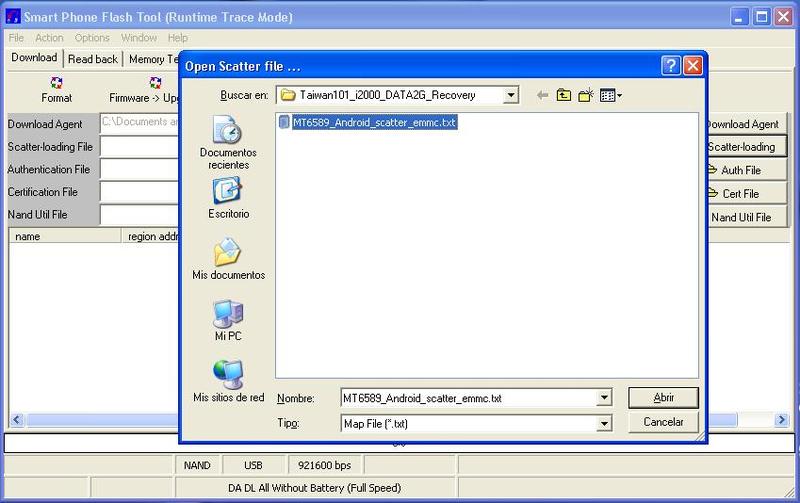Open Mis documentos shortcut
Screen dimensions: 800x503
coord(228,259)
